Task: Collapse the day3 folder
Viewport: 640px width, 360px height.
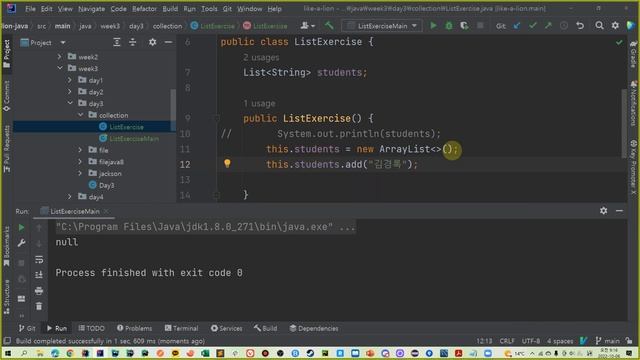Action: (x=70, y=103)
